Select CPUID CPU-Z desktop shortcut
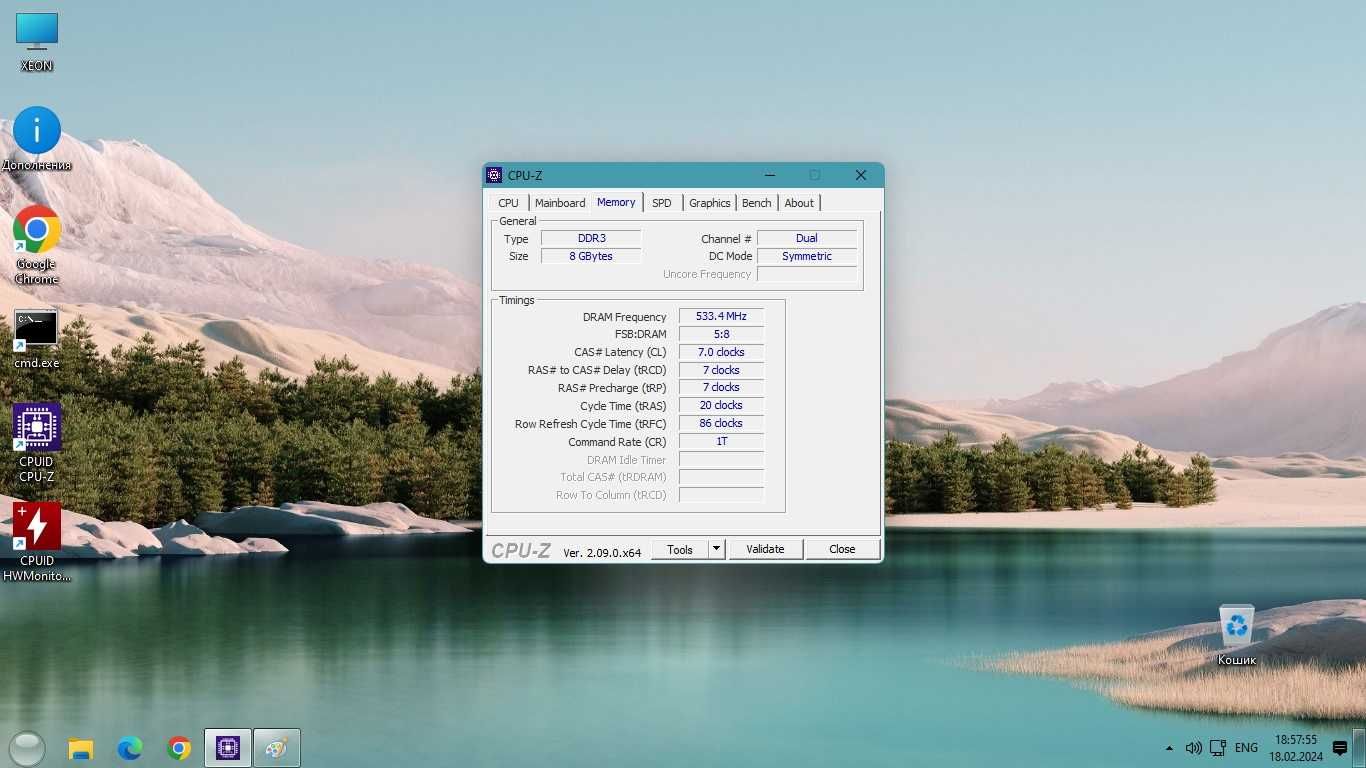The image size is (1366, 768). (x=37, y=443)
